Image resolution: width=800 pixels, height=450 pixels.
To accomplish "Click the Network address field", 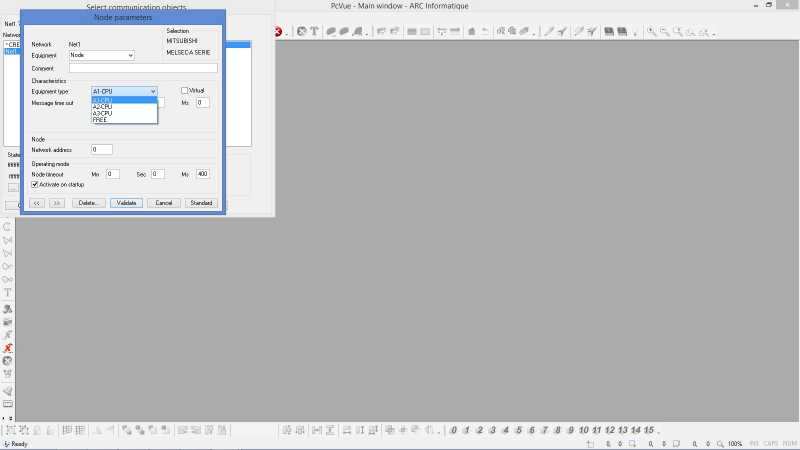I will pos(102,149).
